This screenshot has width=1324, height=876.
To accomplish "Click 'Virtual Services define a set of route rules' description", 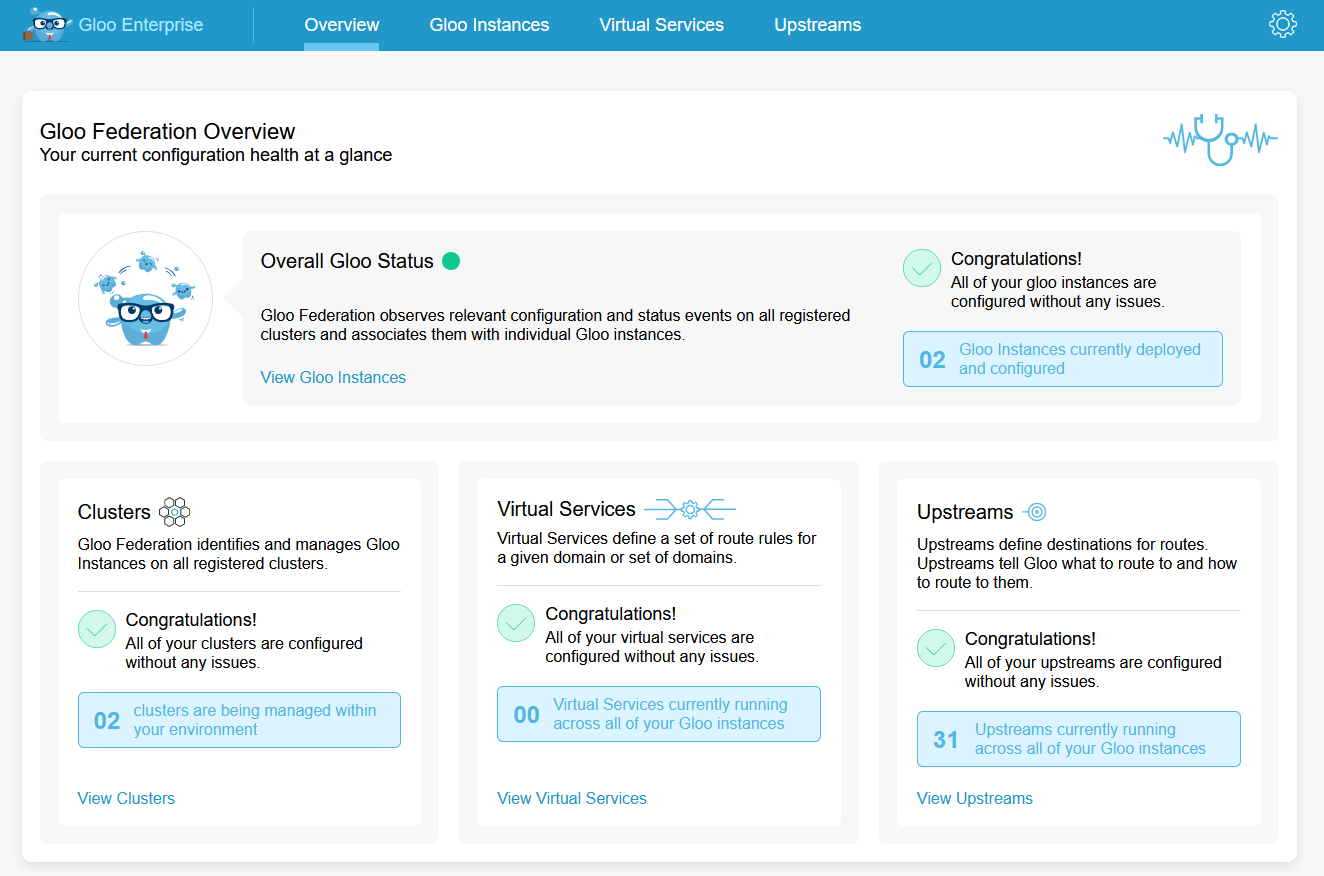I will click(657, 548).
